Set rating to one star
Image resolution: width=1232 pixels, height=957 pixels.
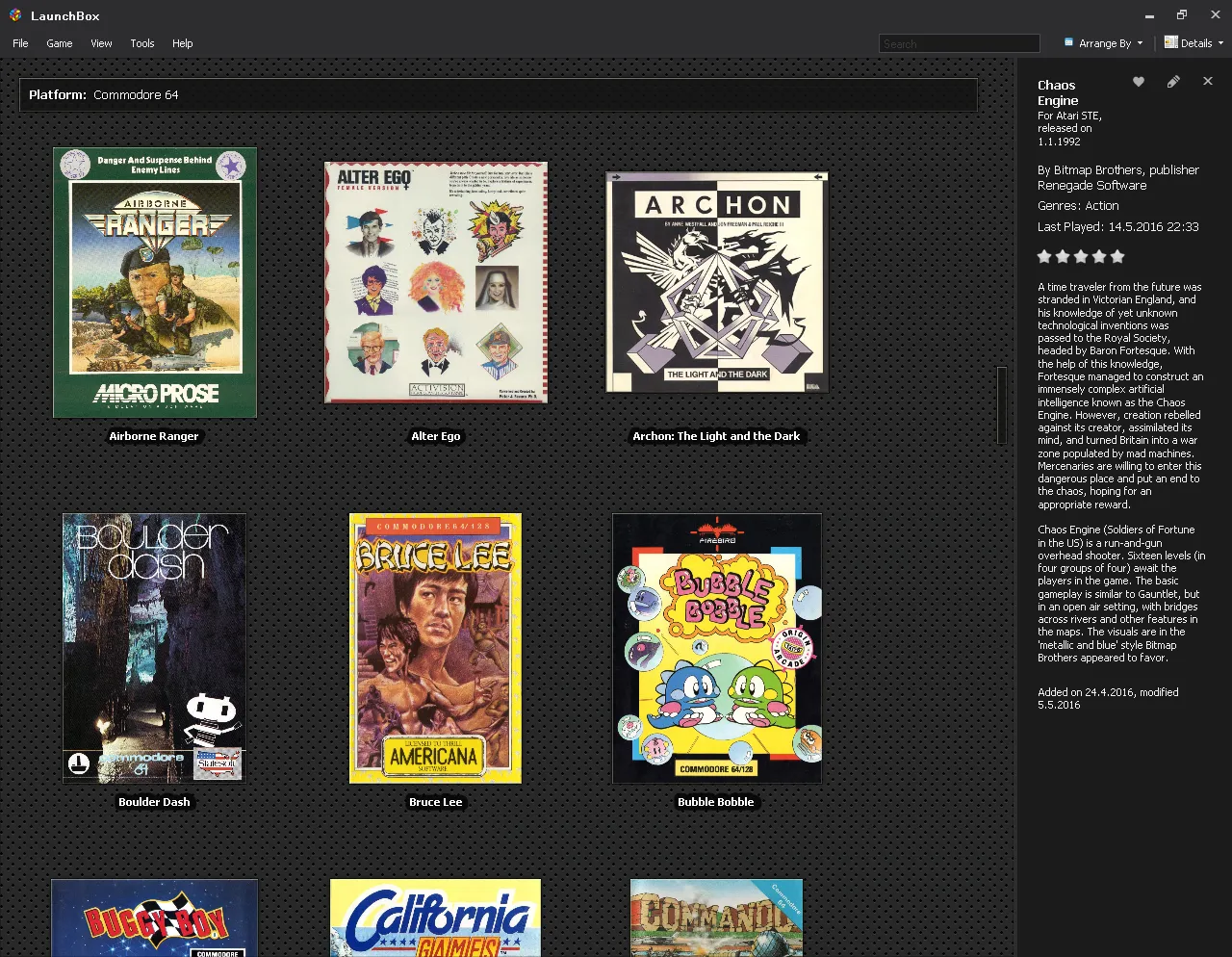point(1044,256)
